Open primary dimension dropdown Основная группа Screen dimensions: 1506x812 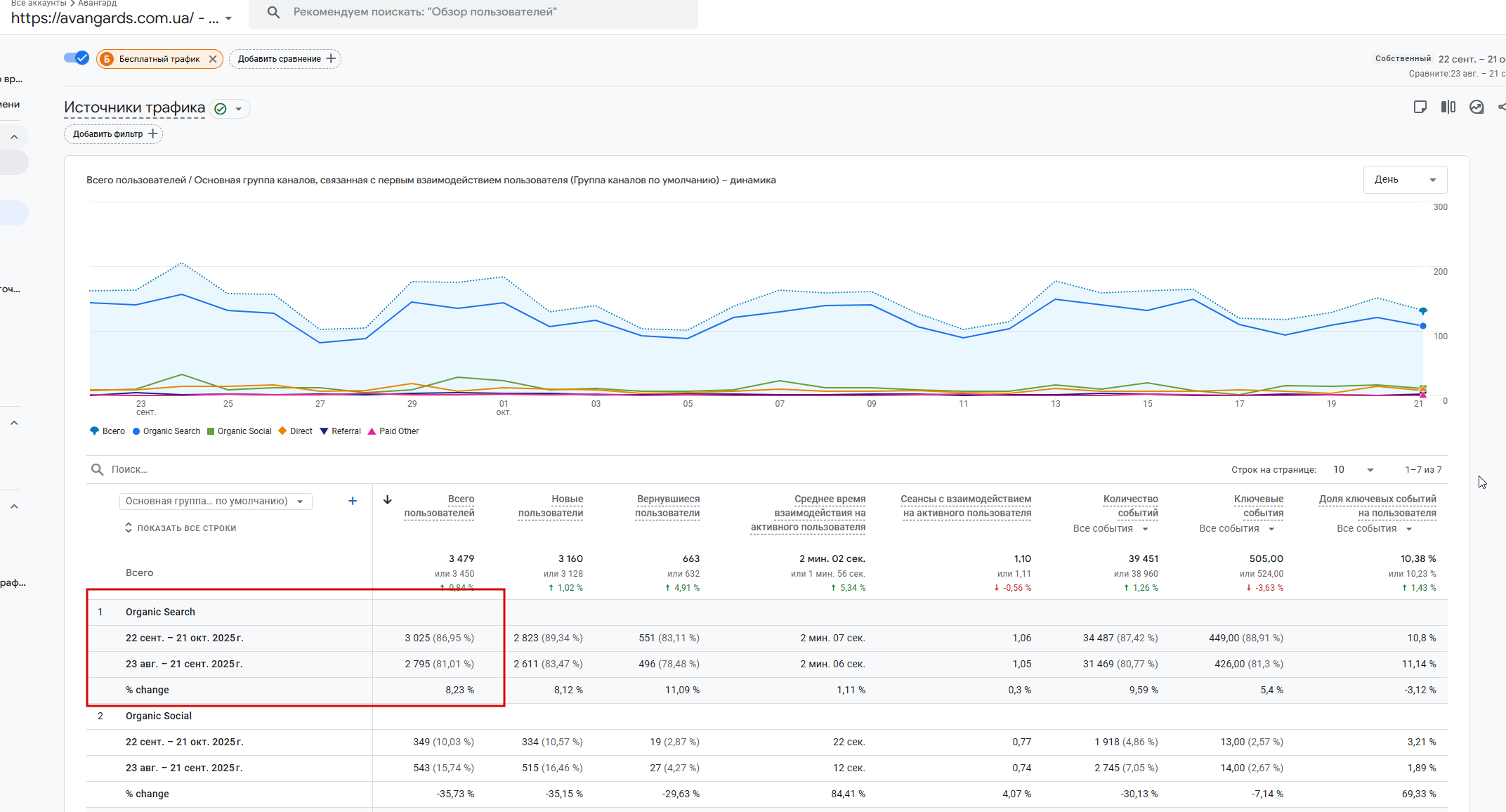(x=215, y=501)
